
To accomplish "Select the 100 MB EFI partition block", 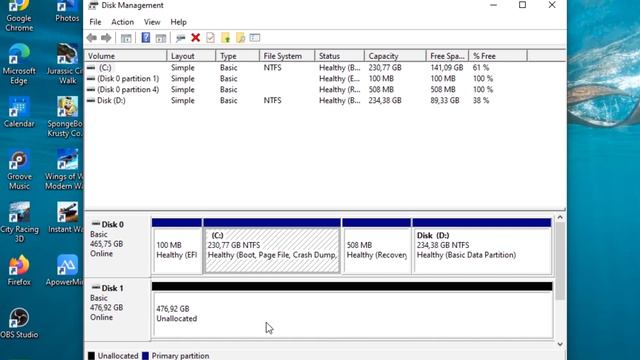I will (x=177, y=246).
